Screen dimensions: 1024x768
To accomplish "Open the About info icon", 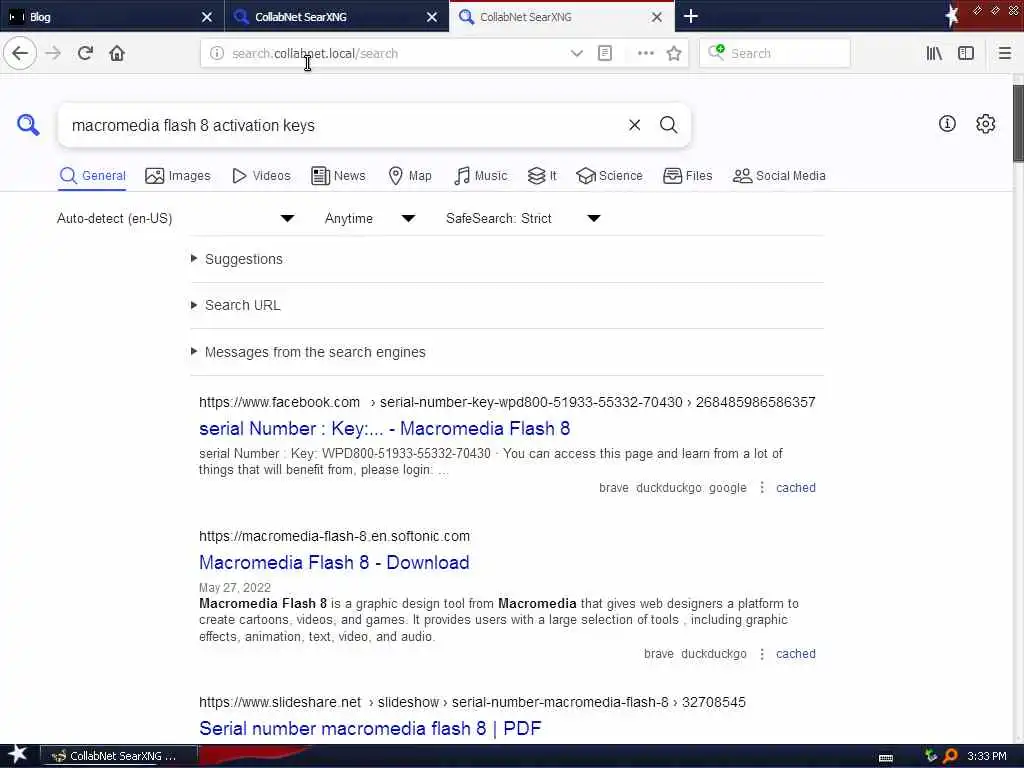I will click(947, 123).
